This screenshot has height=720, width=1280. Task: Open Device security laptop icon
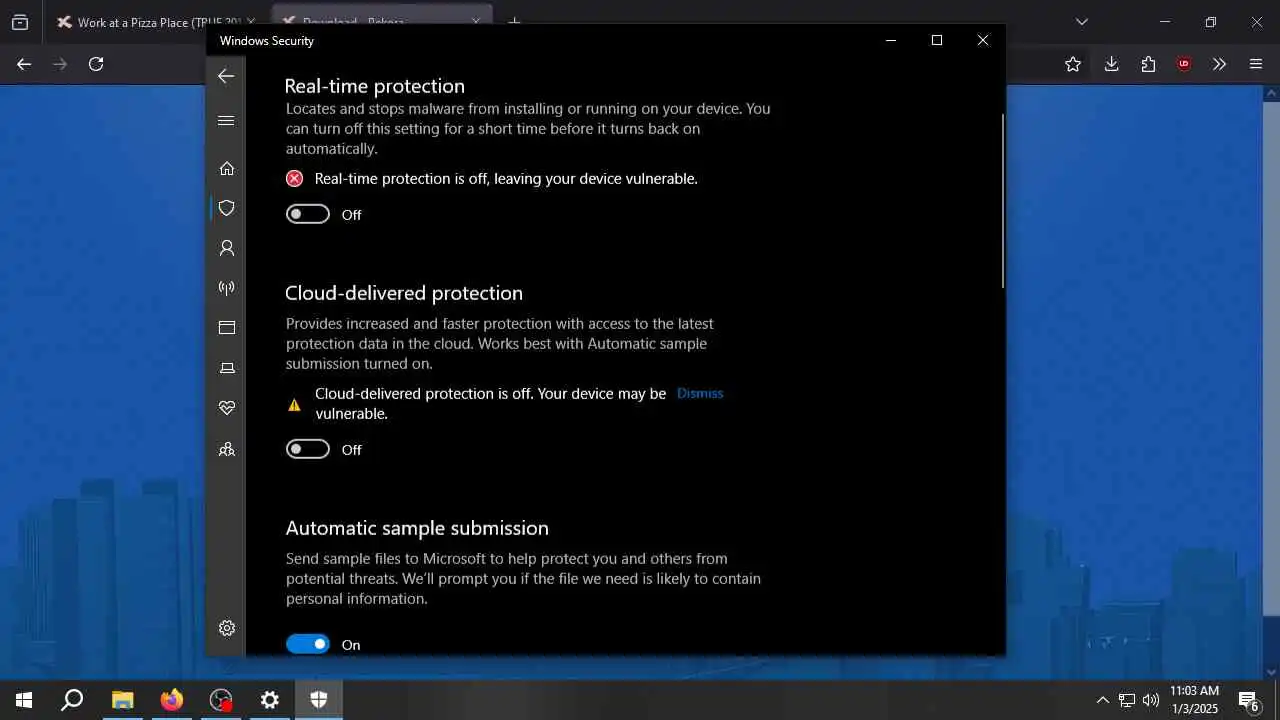click(x=227, y=368)
